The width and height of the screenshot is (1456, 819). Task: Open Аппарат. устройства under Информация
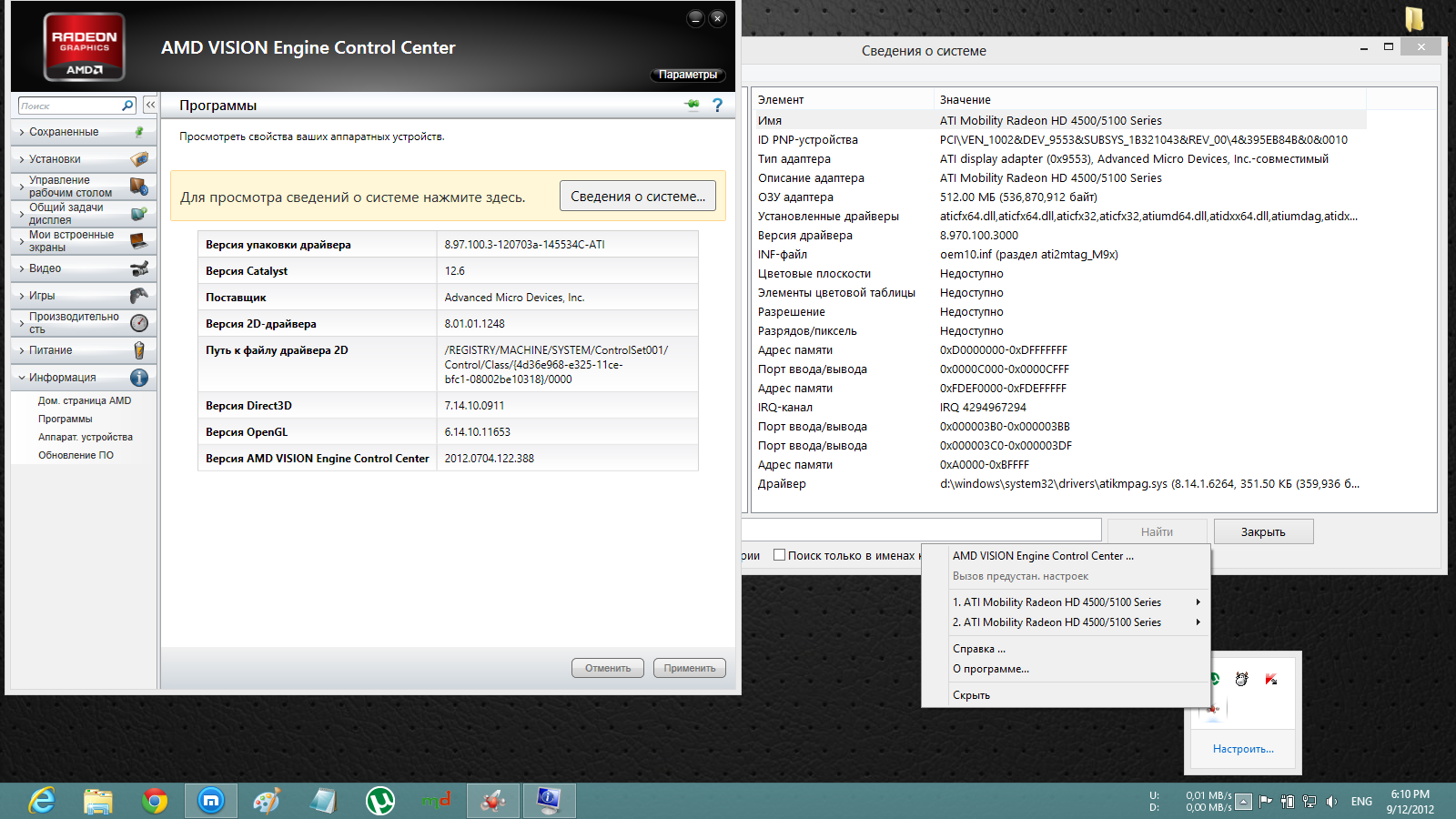tap(85, 437)
